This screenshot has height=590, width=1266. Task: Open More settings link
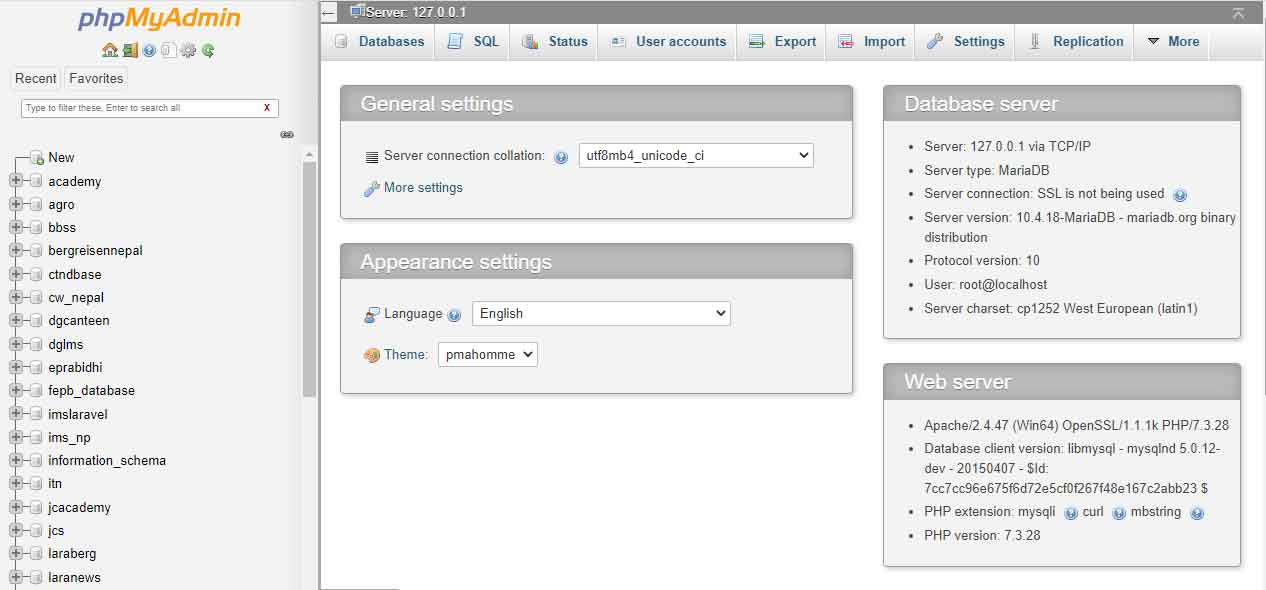[423, 187]
